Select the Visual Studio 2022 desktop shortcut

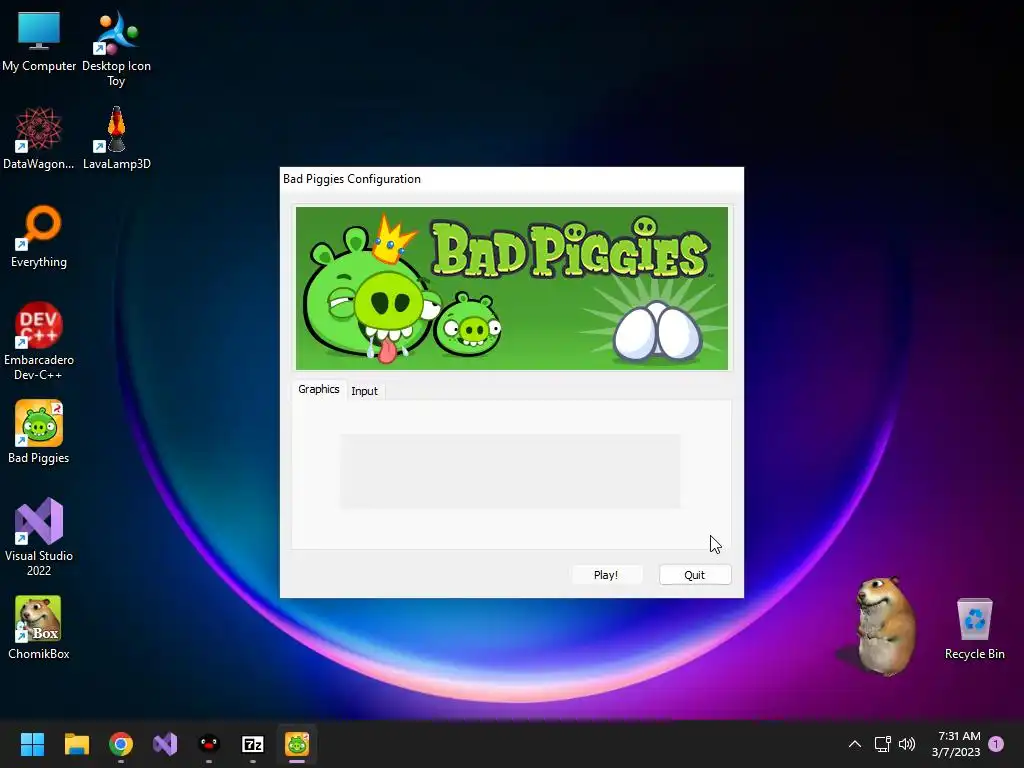[x=39, y=537]
